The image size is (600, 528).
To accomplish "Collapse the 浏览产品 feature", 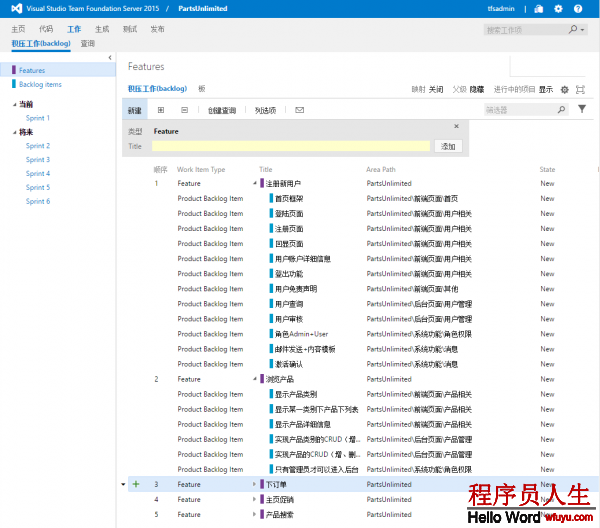I will pos(254,379).
